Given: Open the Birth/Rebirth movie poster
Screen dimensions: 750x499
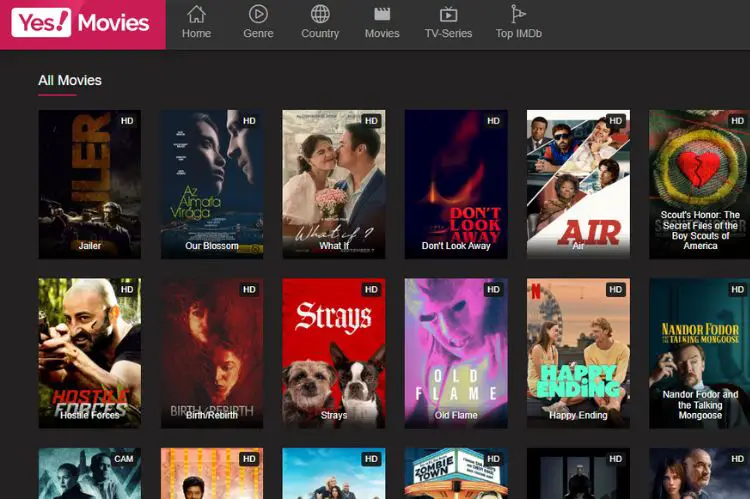Looking at the screenshot, I should click(212, 353).
